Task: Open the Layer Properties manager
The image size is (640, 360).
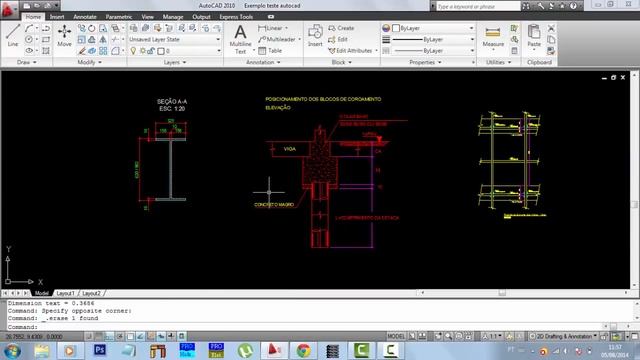Action: [133, 28]
